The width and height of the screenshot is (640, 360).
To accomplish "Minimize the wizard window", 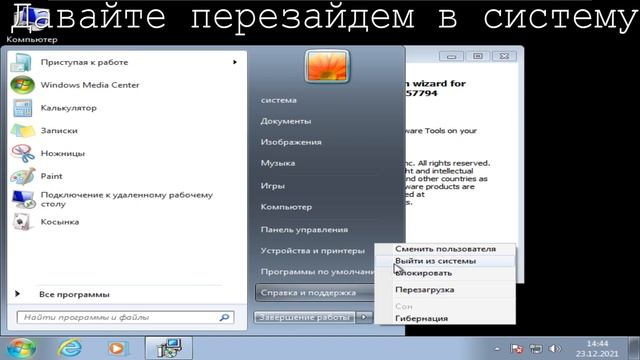I will [x=451, y=56].
